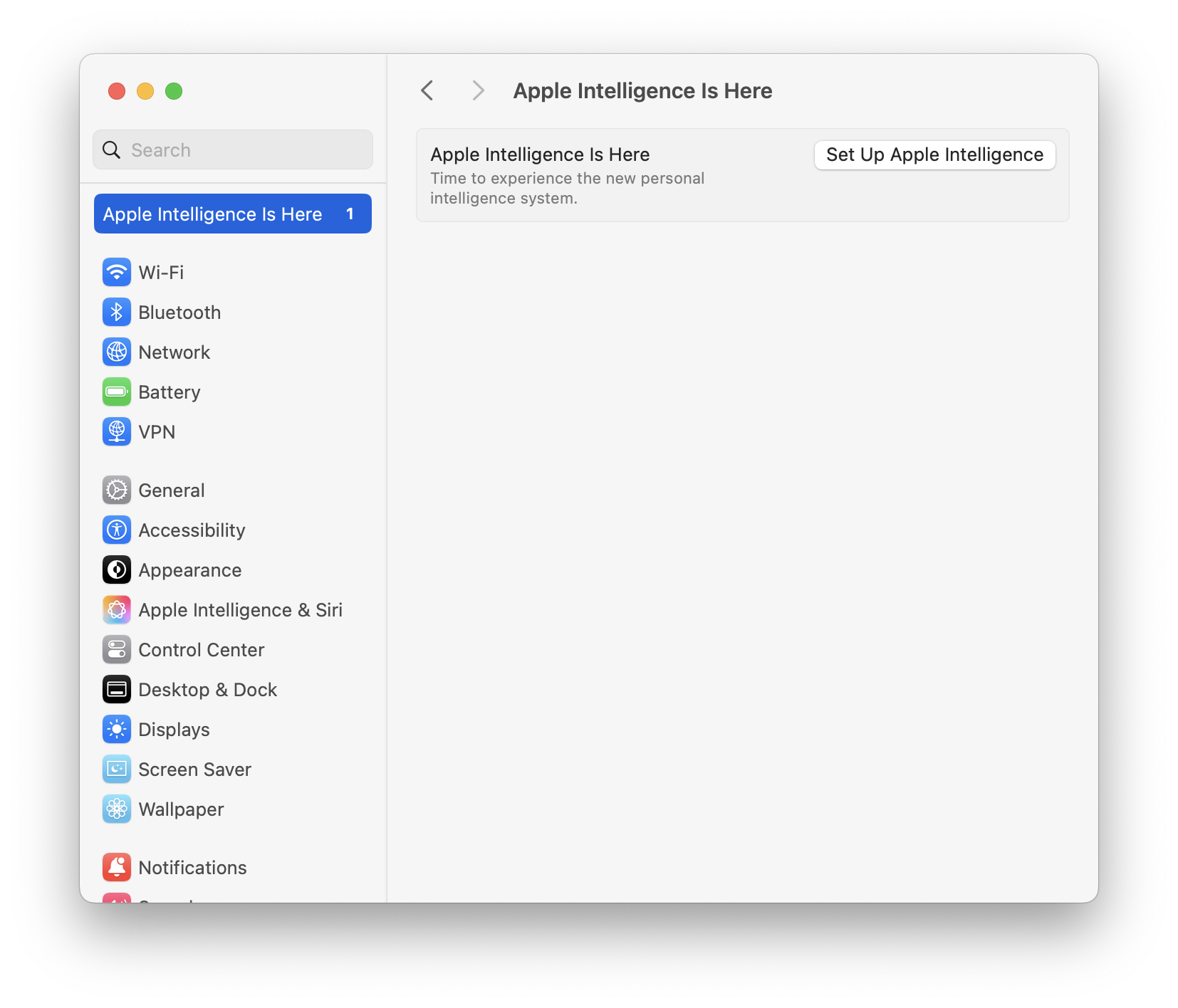
Task: Open Desktop & Dock icon
Action: point(117,689)
